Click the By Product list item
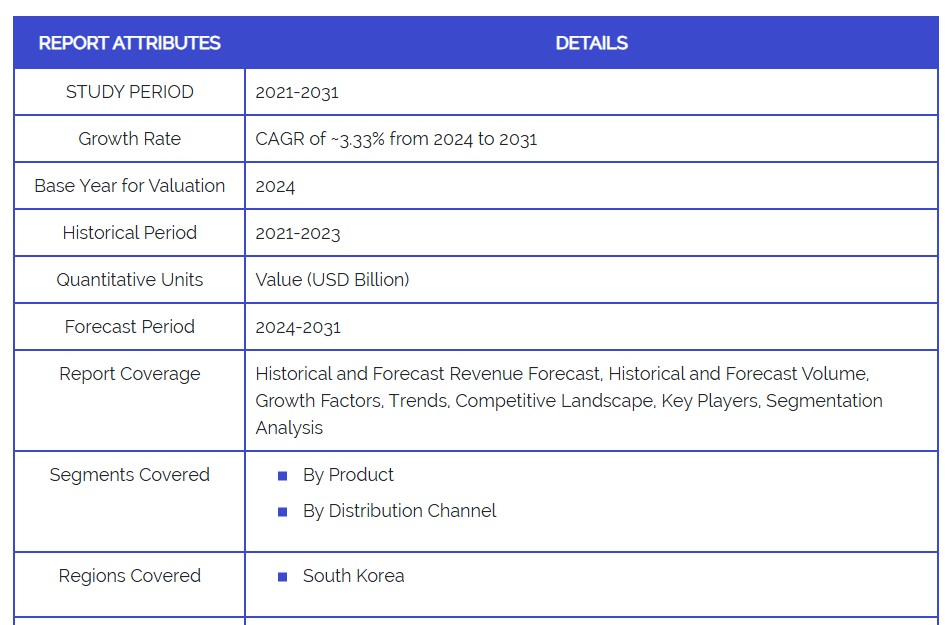Viewport: 945px width, 625px height. tap(348, 475)
